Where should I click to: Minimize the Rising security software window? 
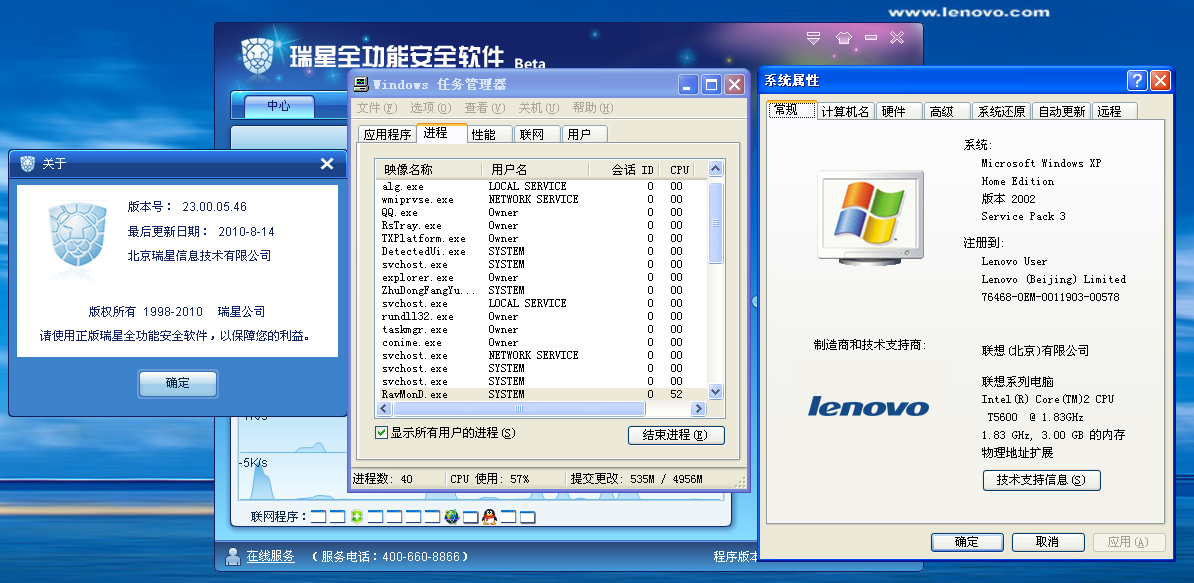click(x=871, y=37)
